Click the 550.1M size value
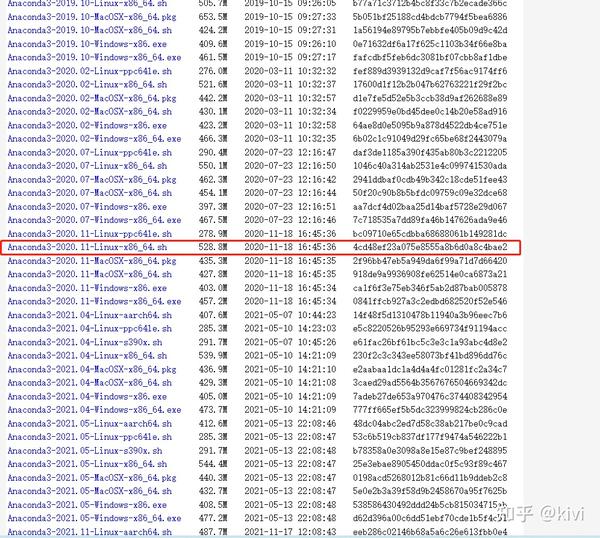The height and width of the screenshot is (538, 600). point(213,166)
